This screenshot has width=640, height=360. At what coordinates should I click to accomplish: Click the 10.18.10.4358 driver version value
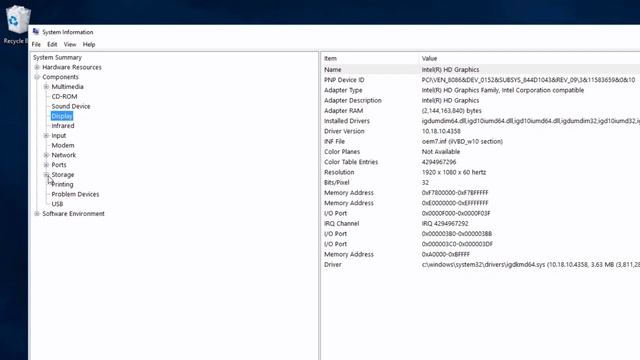click(x=441, y=131)
